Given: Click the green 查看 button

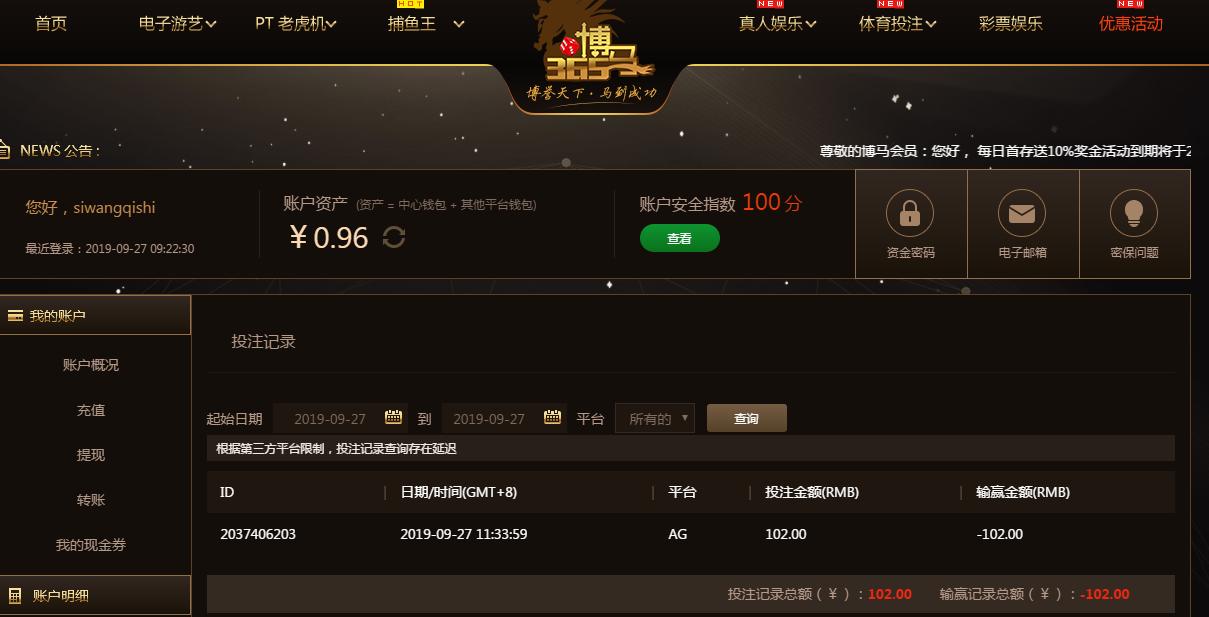Looking at the screenshot, I should coord(680,238).
